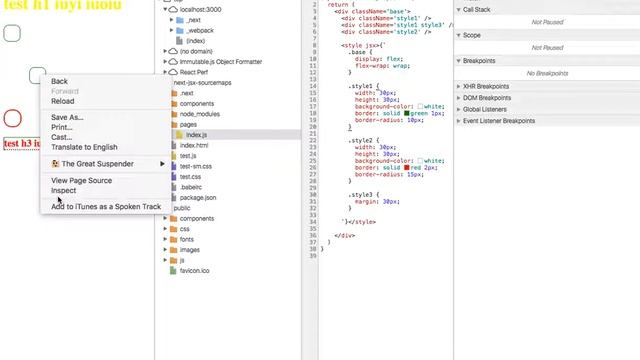
Task: Expand the _next folder arrow
Action: (x=171, y=20)
